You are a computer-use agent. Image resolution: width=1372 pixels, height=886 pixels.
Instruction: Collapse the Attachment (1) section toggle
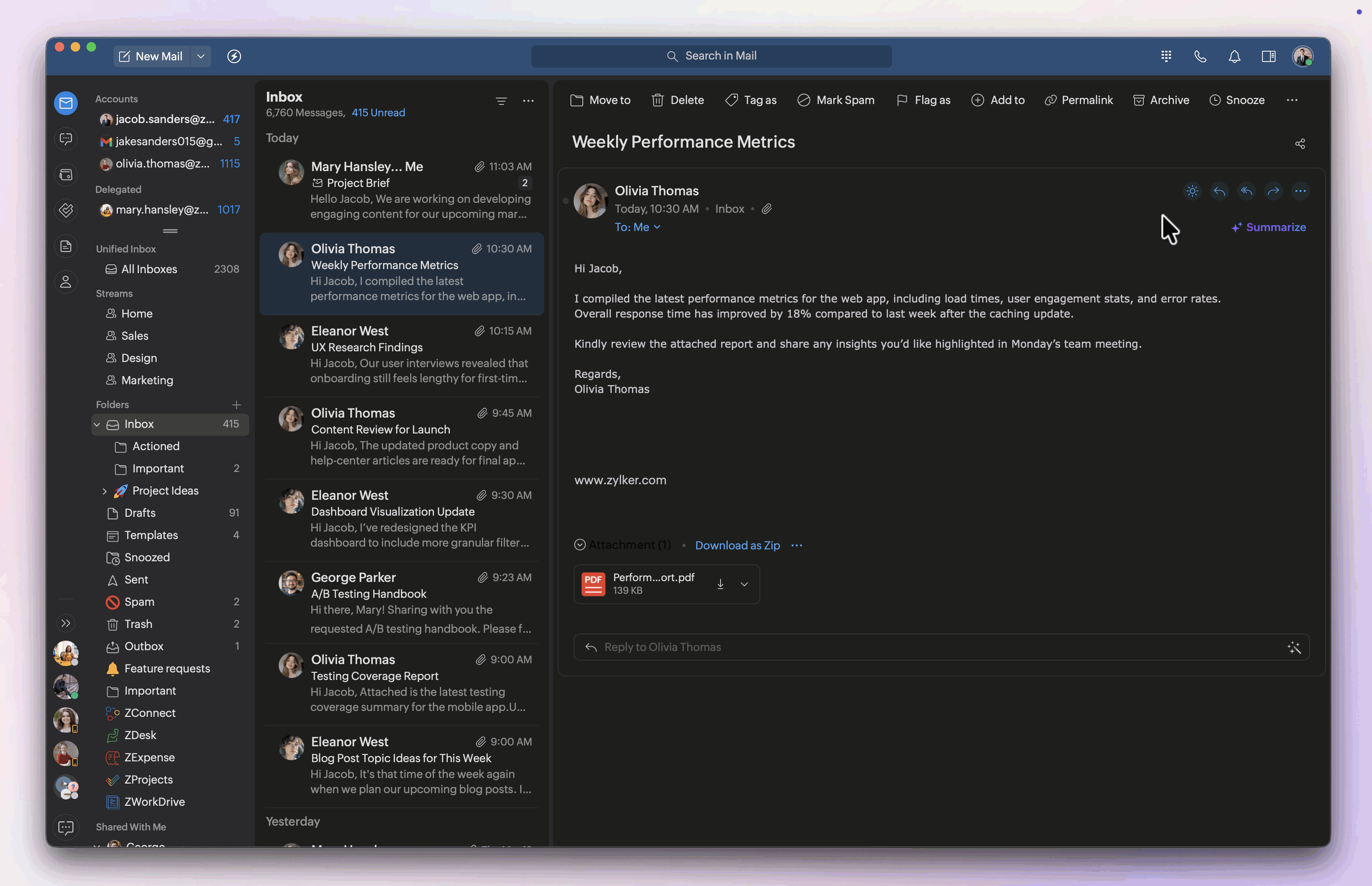click(580, 545)
